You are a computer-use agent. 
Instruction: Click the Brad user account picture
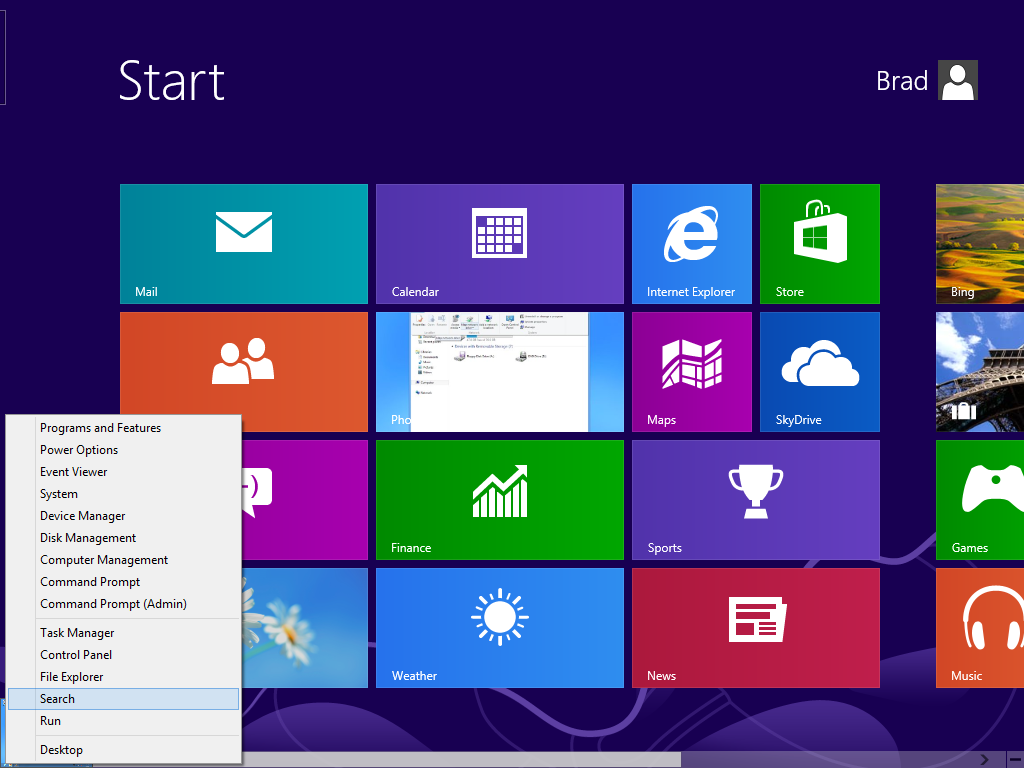957,80
